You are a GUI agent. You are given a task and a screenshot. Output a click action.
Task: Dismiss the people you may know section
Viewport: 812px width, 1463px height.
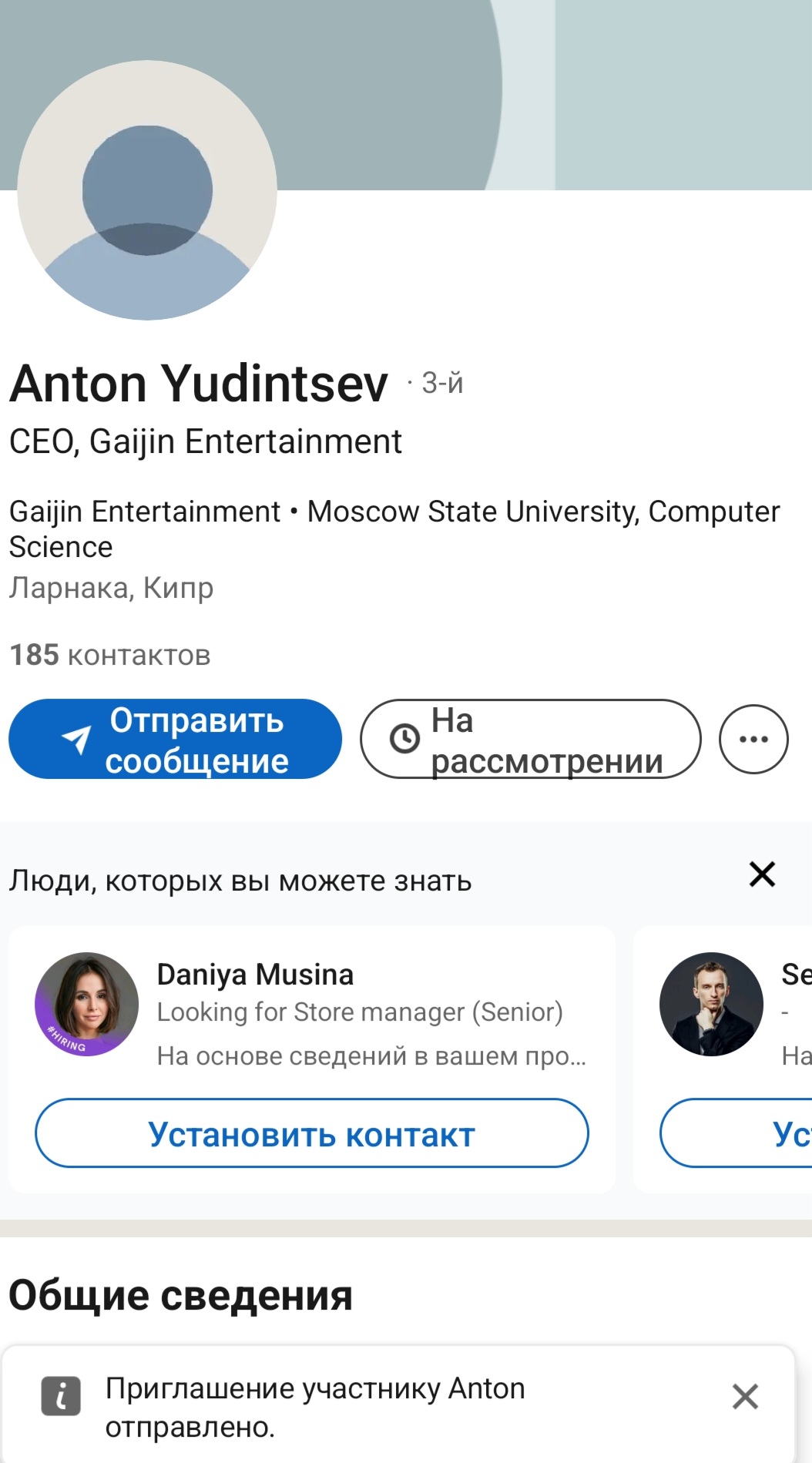(762, 874)
